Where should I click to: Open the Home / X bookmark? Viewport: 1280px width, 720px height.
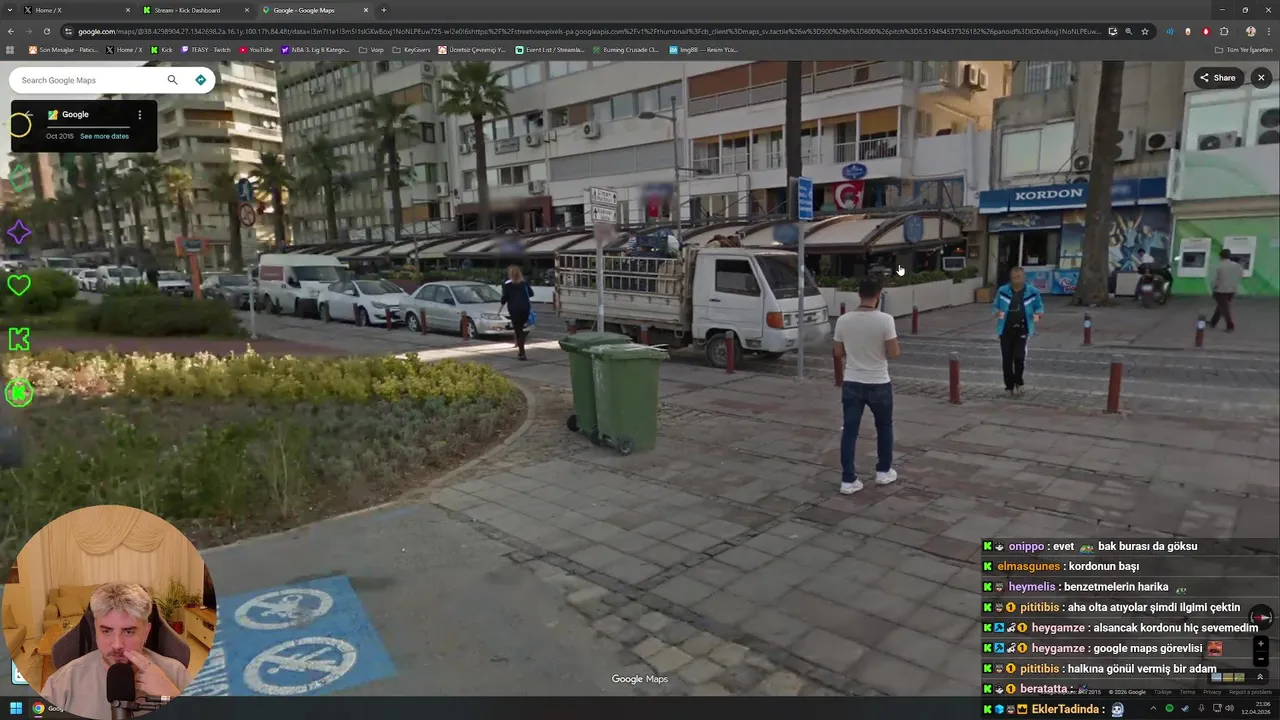click(124, 49)
